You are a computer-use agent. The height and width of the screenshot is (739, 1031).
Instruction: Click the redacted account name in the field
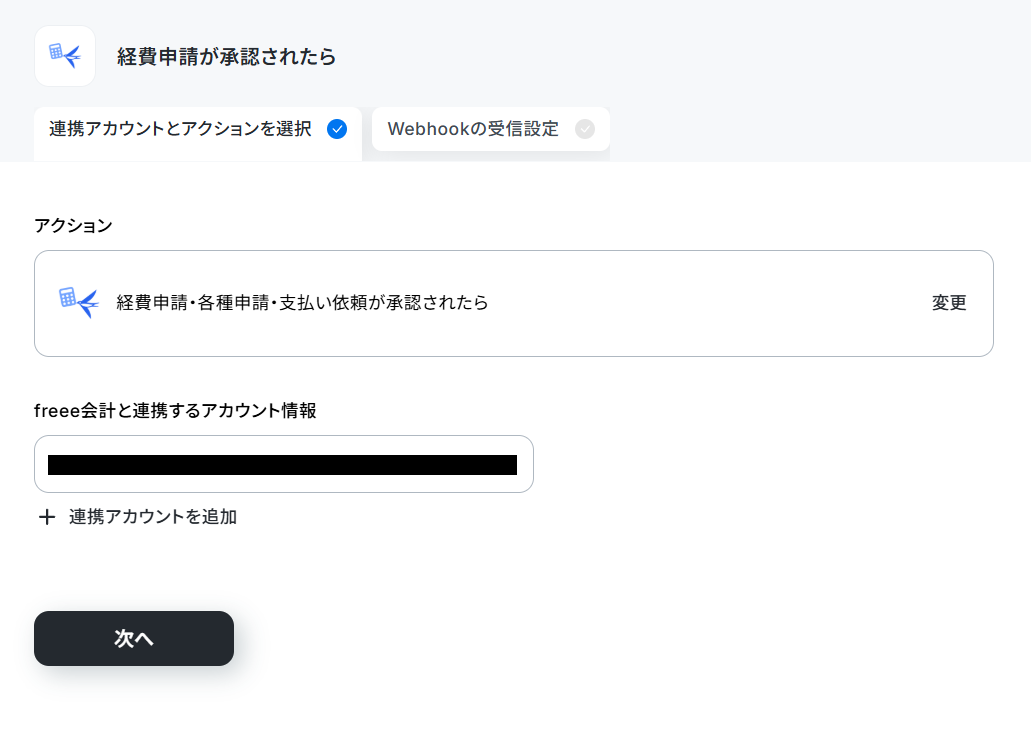click(282, 465)
